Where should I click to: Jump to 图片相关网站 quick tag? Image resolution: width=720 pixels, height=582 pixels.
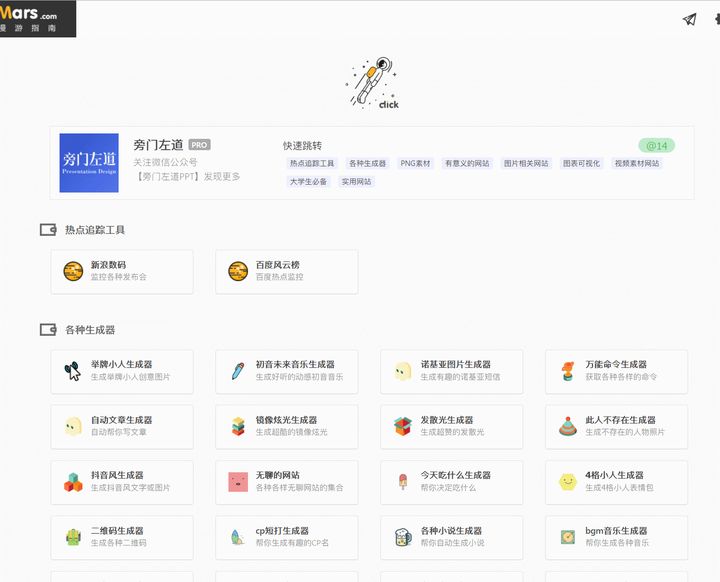coord(526,163)
